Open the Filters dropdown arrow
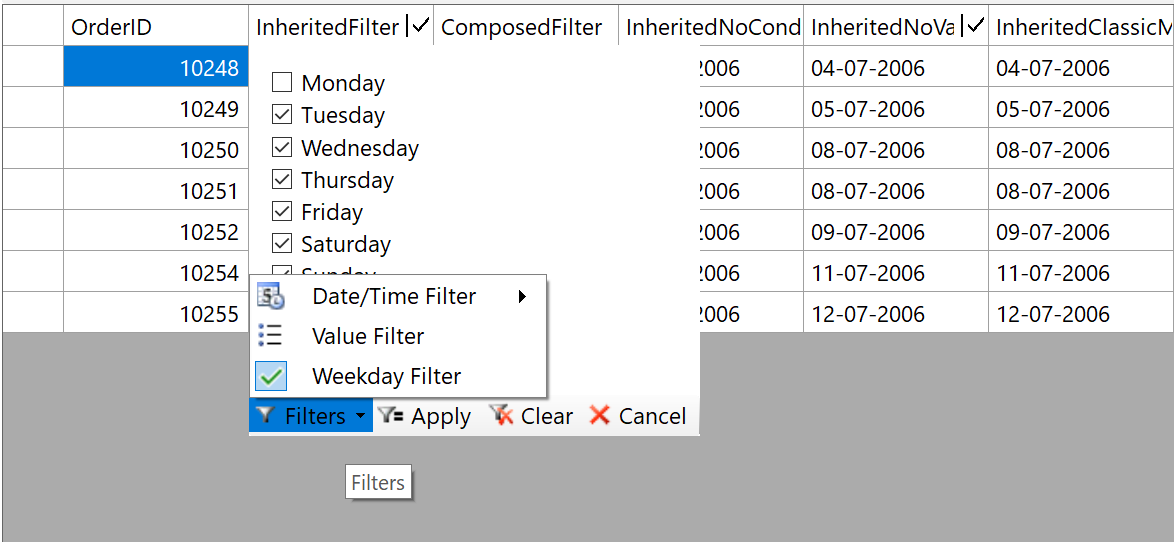 tap(360, 416)
